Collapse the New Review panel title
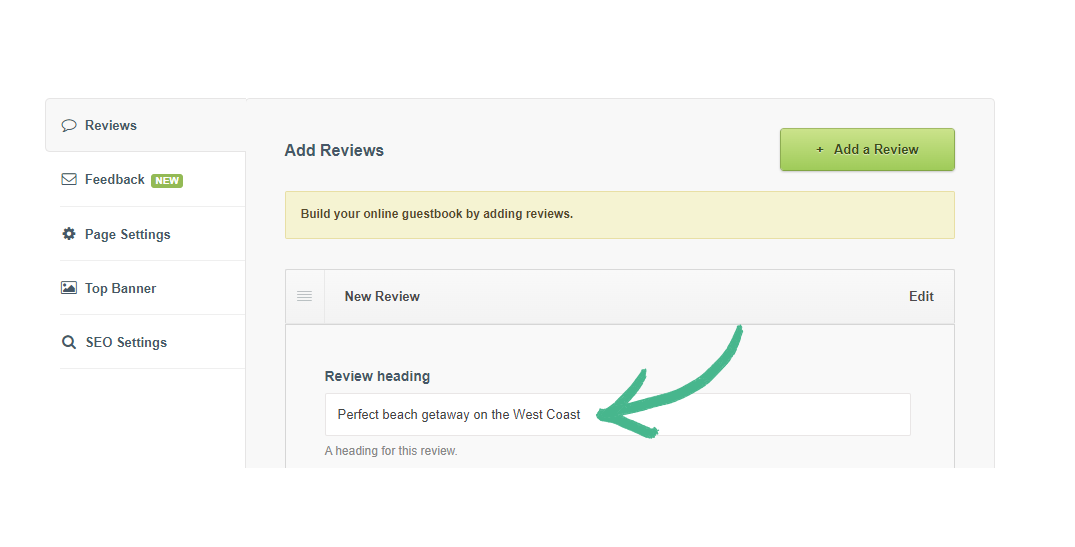The height and width of the screenshot is (547, 1075). click(382, 296)
